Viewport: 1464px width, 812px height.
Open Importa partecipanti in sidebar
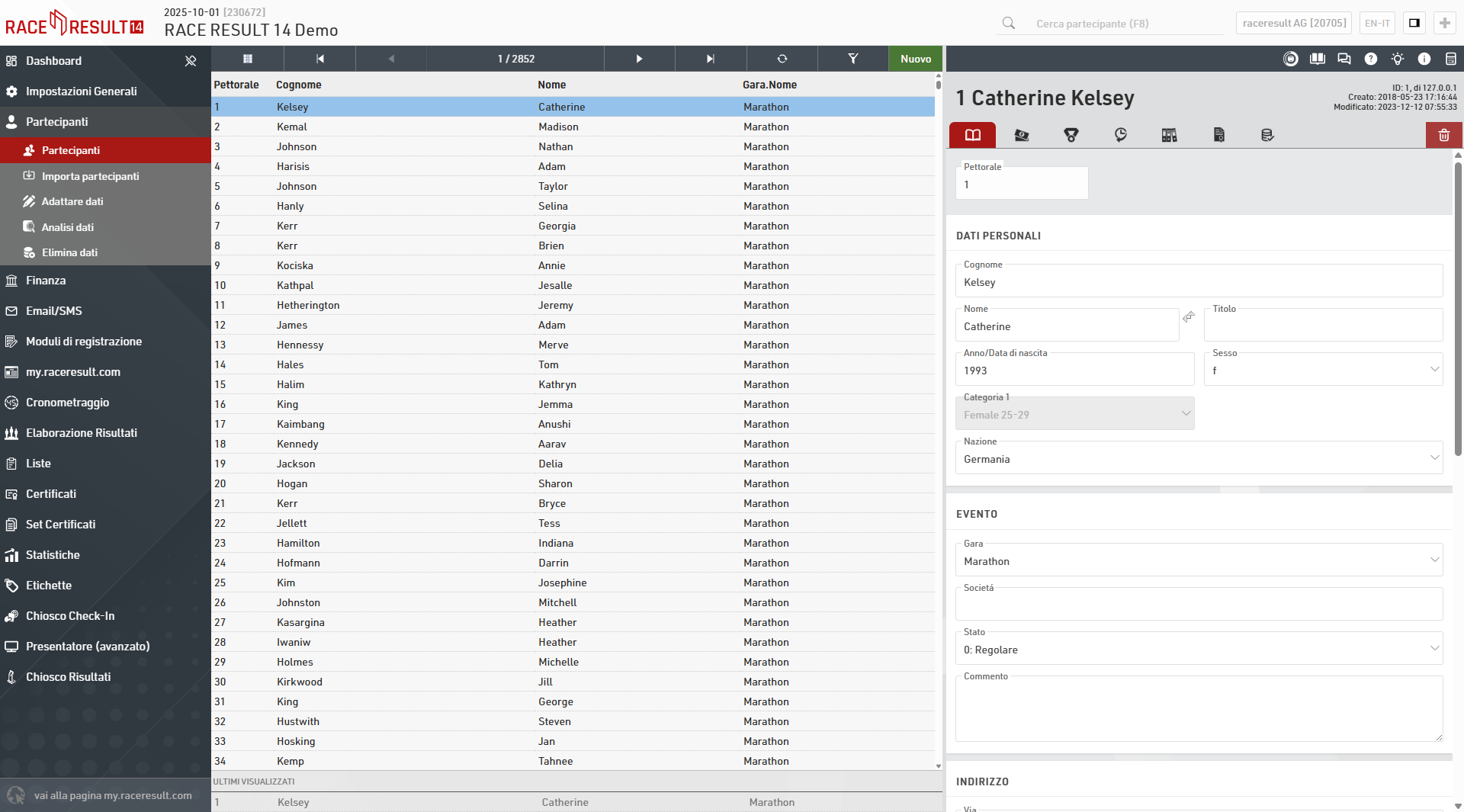coord(90,176)
